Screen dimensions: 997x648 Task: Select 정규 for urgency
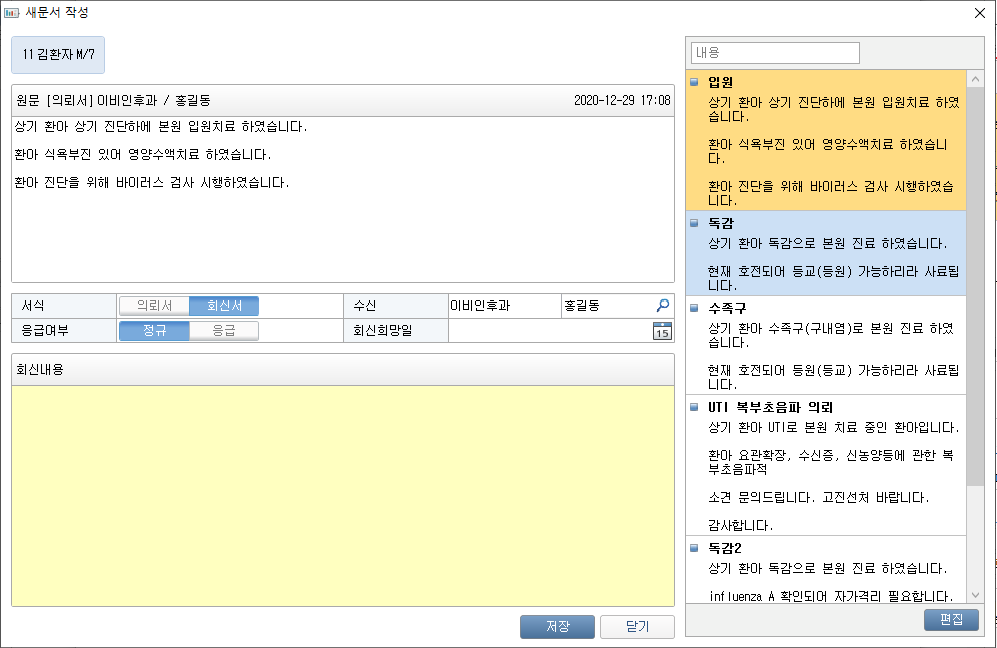pos(154,331)
